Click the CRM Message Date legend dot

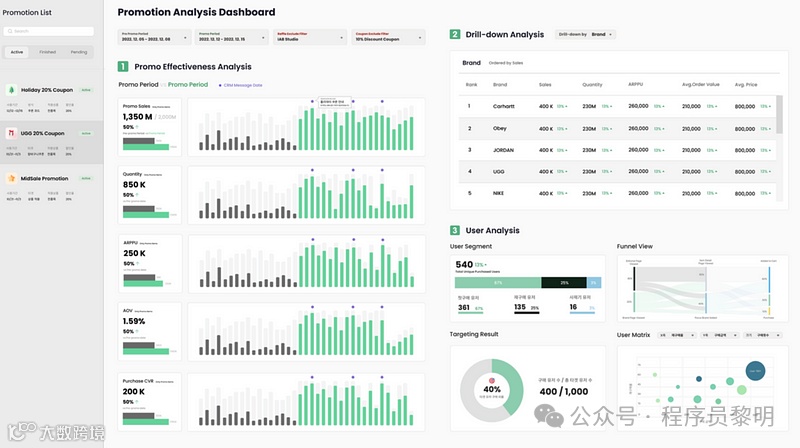[220, 85]
